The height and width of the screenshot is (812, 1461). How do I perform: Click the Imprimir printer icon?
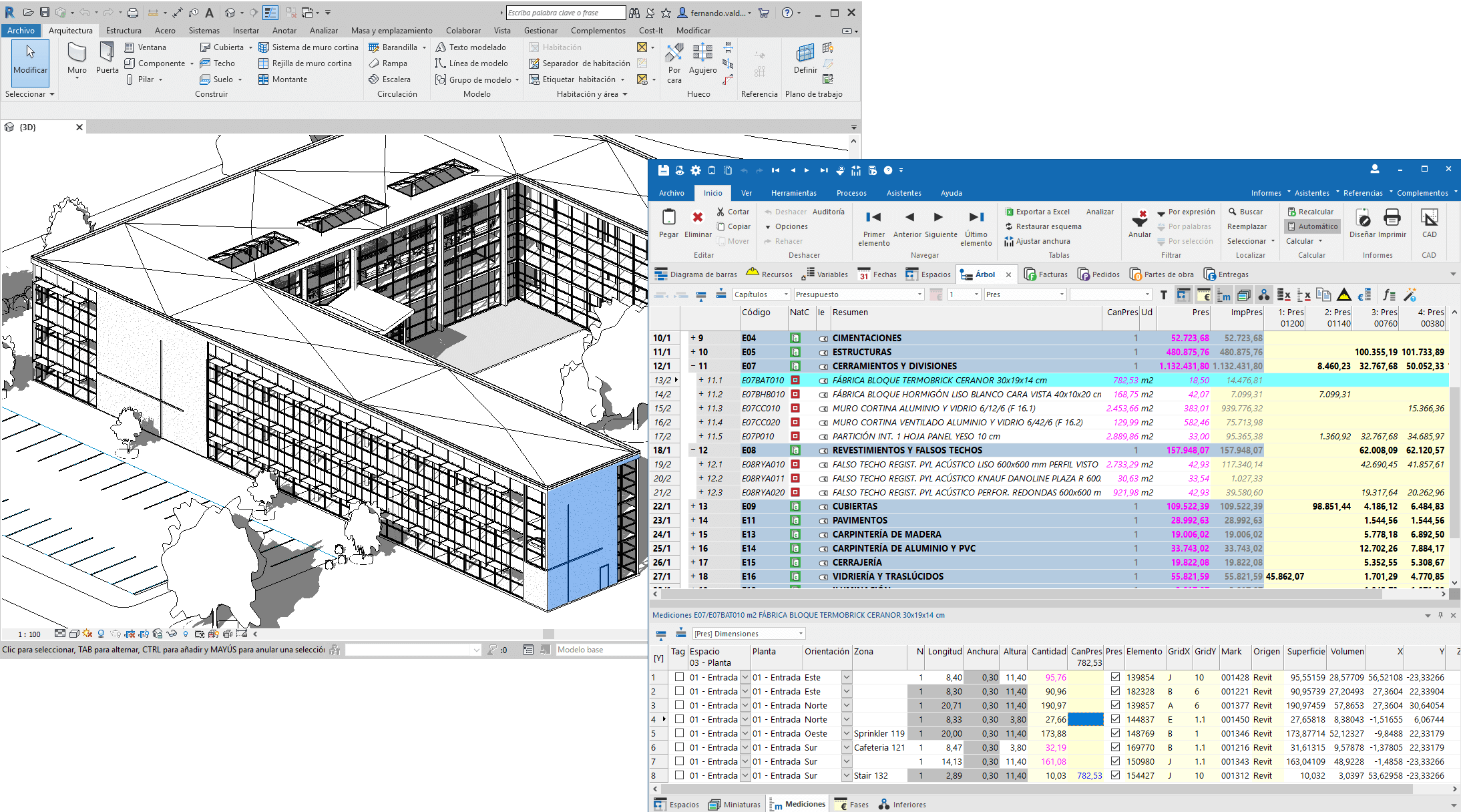pos(1392,218)
